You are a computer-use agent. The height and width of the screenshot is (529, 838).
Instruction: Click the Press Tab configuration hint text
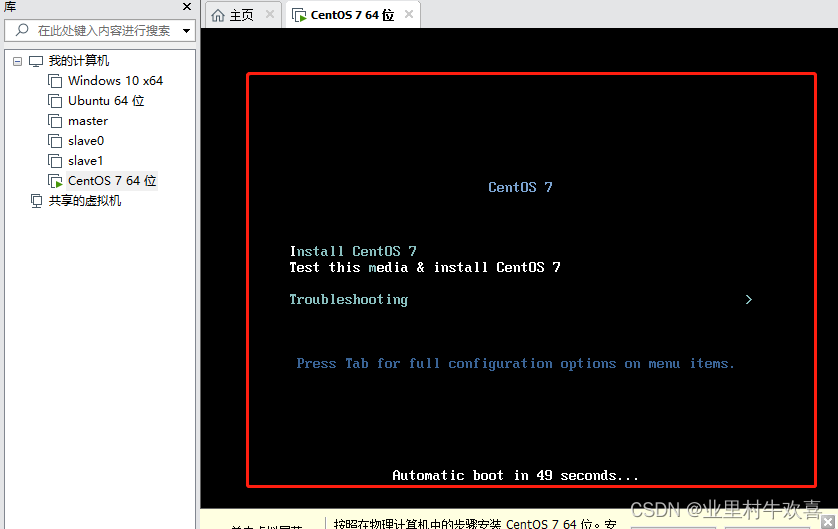[x=515, y=364]
